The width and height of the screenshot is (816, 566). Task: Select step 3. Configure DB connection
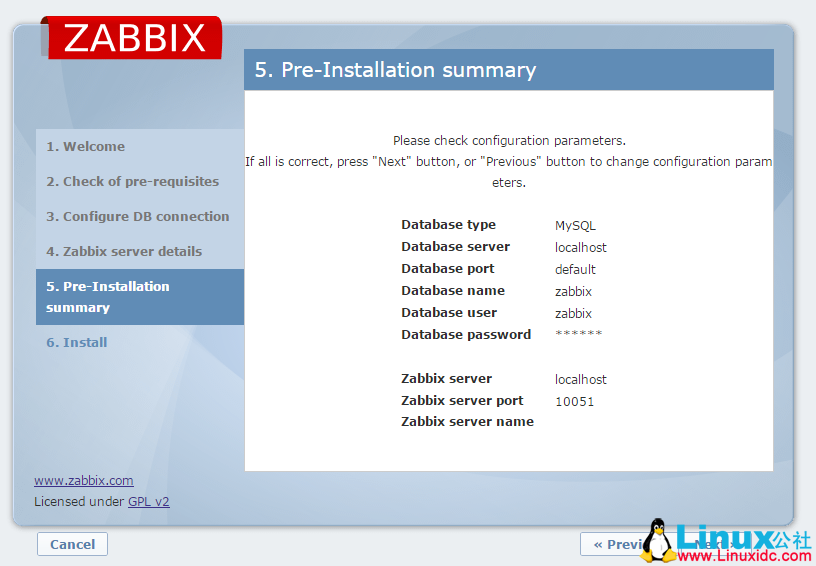tap(138, 216)
